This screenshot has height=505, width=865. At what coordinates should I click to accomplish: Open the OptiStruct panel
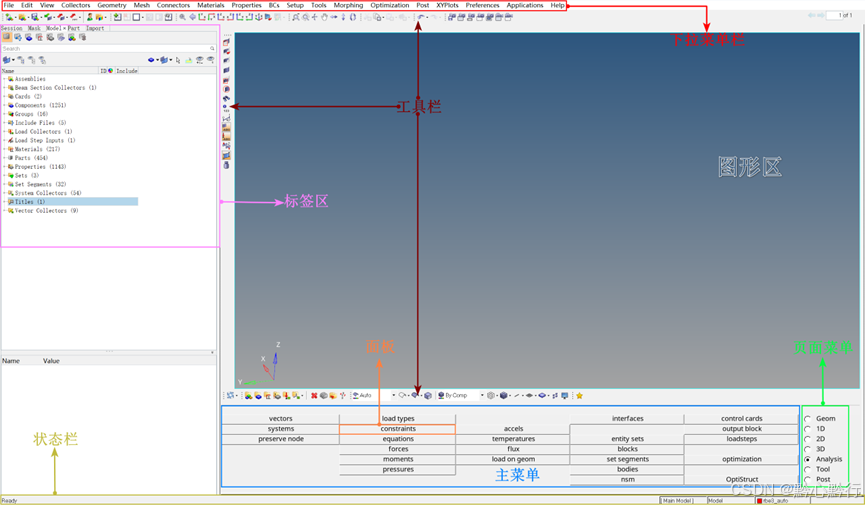pyautogui.click(x=741, y=480)
